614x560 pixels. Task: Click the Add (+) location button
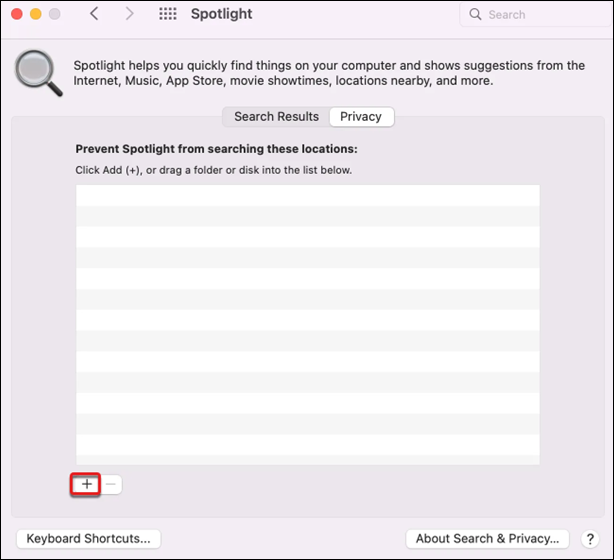[86, 484]
